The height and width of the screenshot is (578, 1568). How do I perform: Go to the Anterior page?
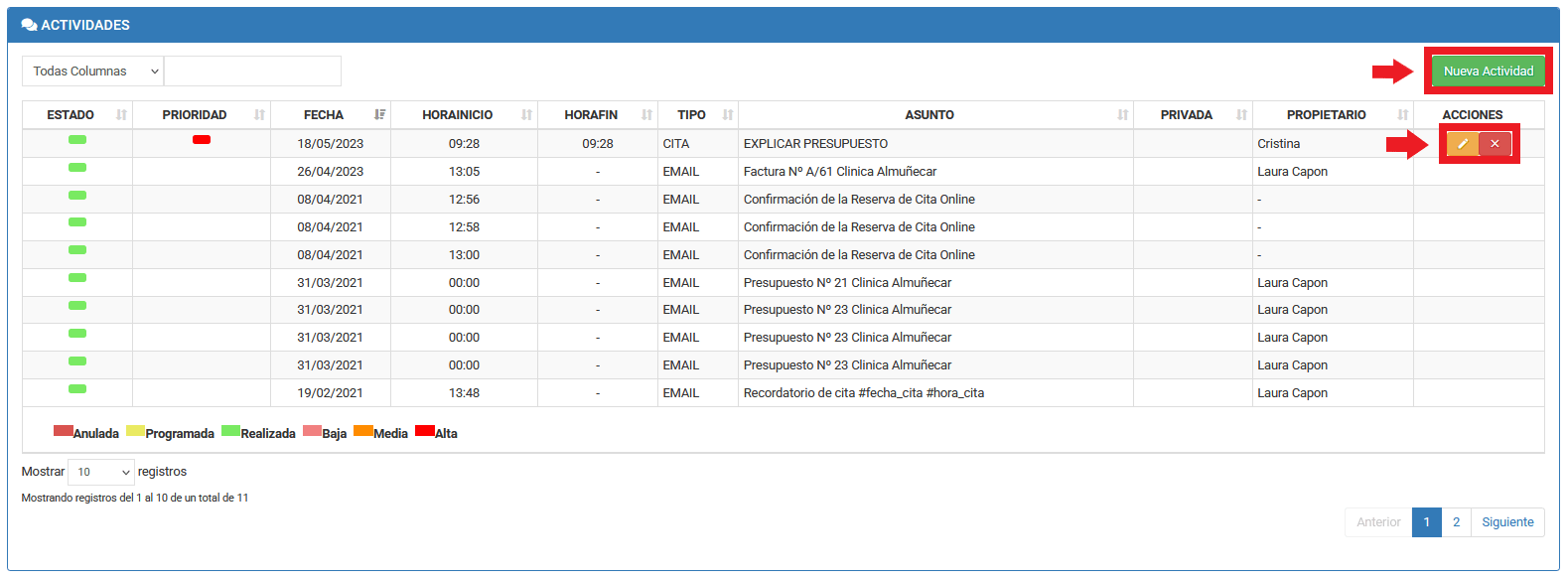[x=1378, y=522]
